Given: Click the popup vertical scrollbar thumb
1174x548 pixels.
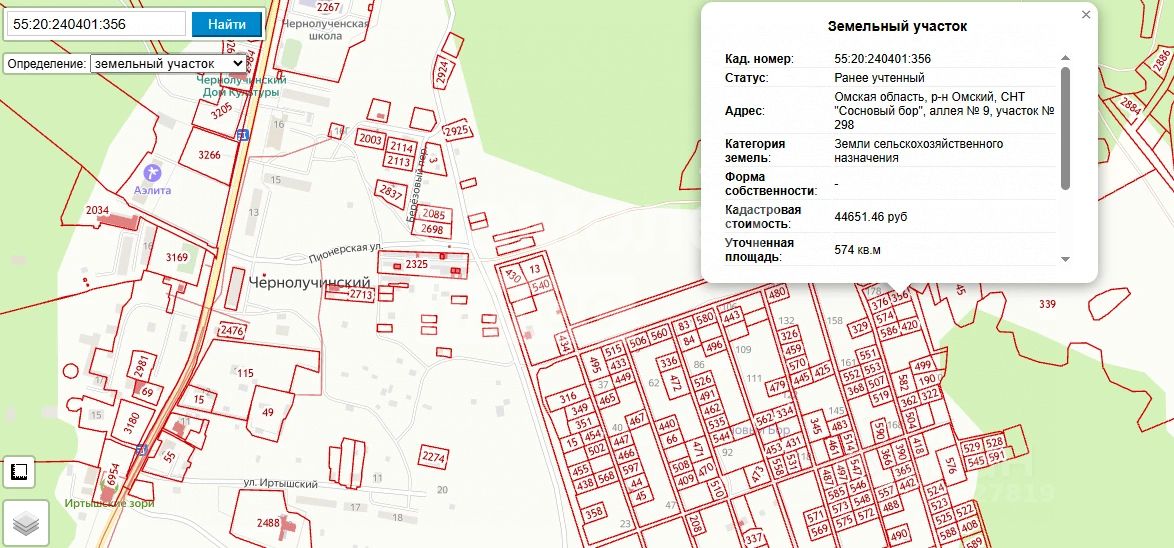Looking at the screenshot, I should tap(1065, 128).
